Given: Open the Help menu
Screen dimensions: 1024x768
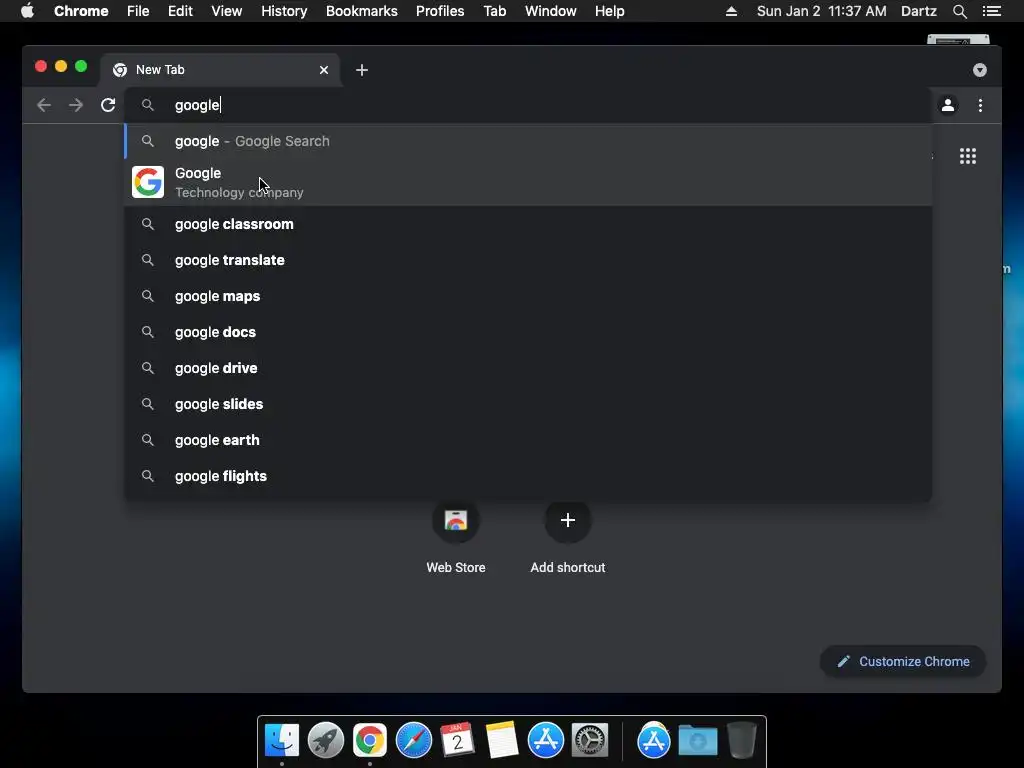Looking at the screenshot, I should click(609, 11).
